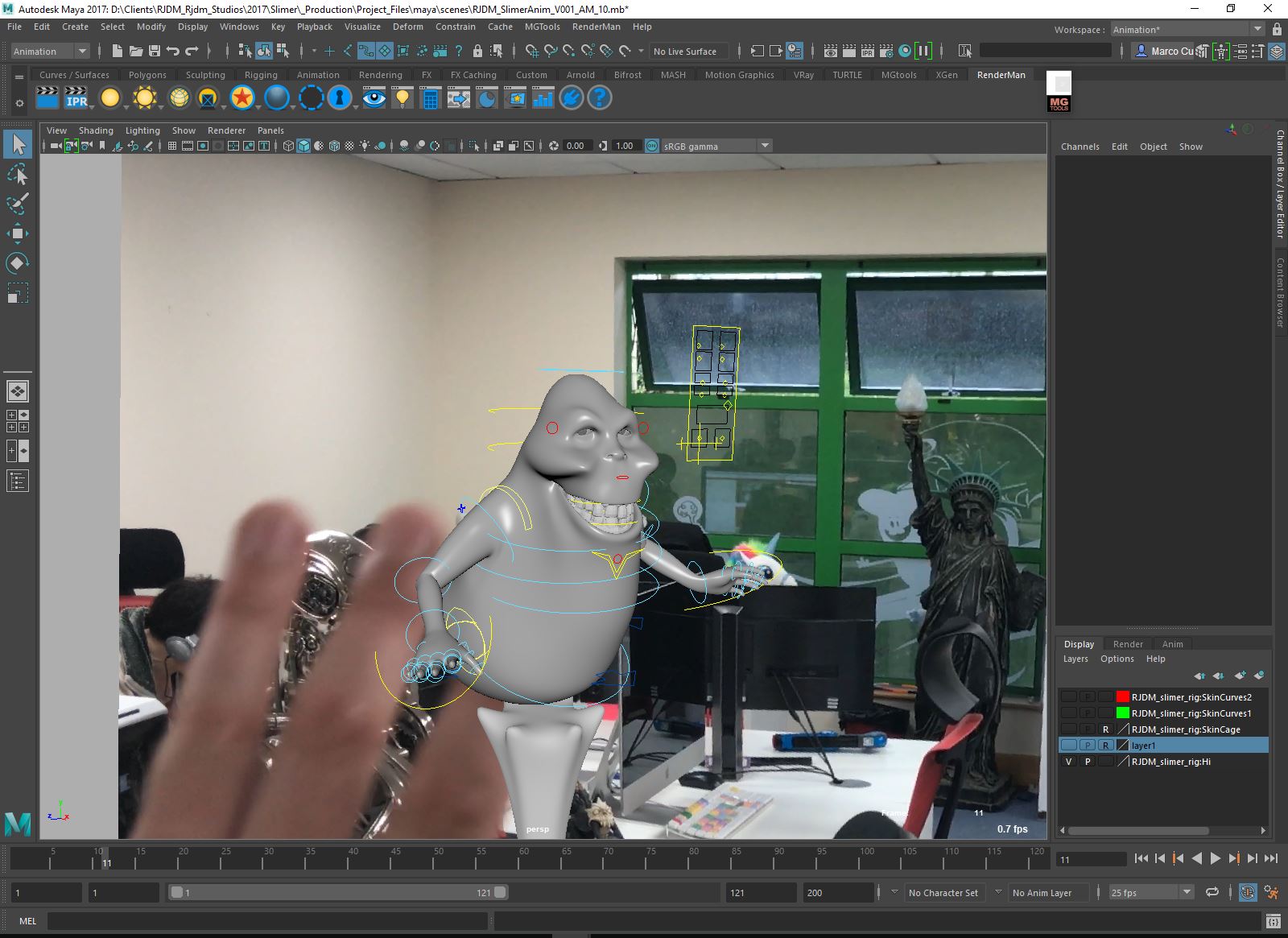Lock current selection with padlock icon
The width and height of the screenshot is (1288, 938).
(x=477, y=51)
